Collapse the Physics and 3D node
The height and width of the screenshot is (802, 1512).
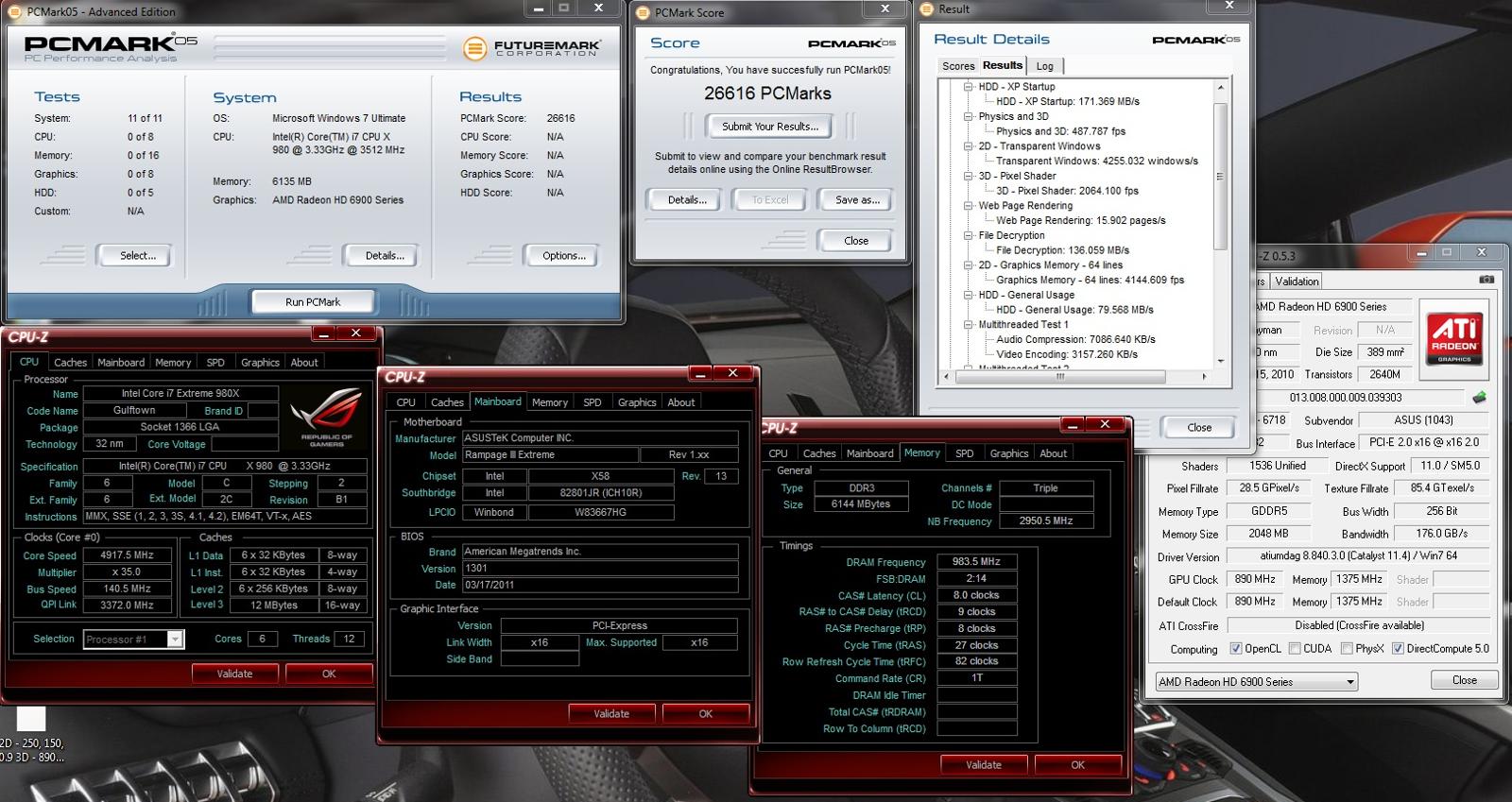pos(968,116)
